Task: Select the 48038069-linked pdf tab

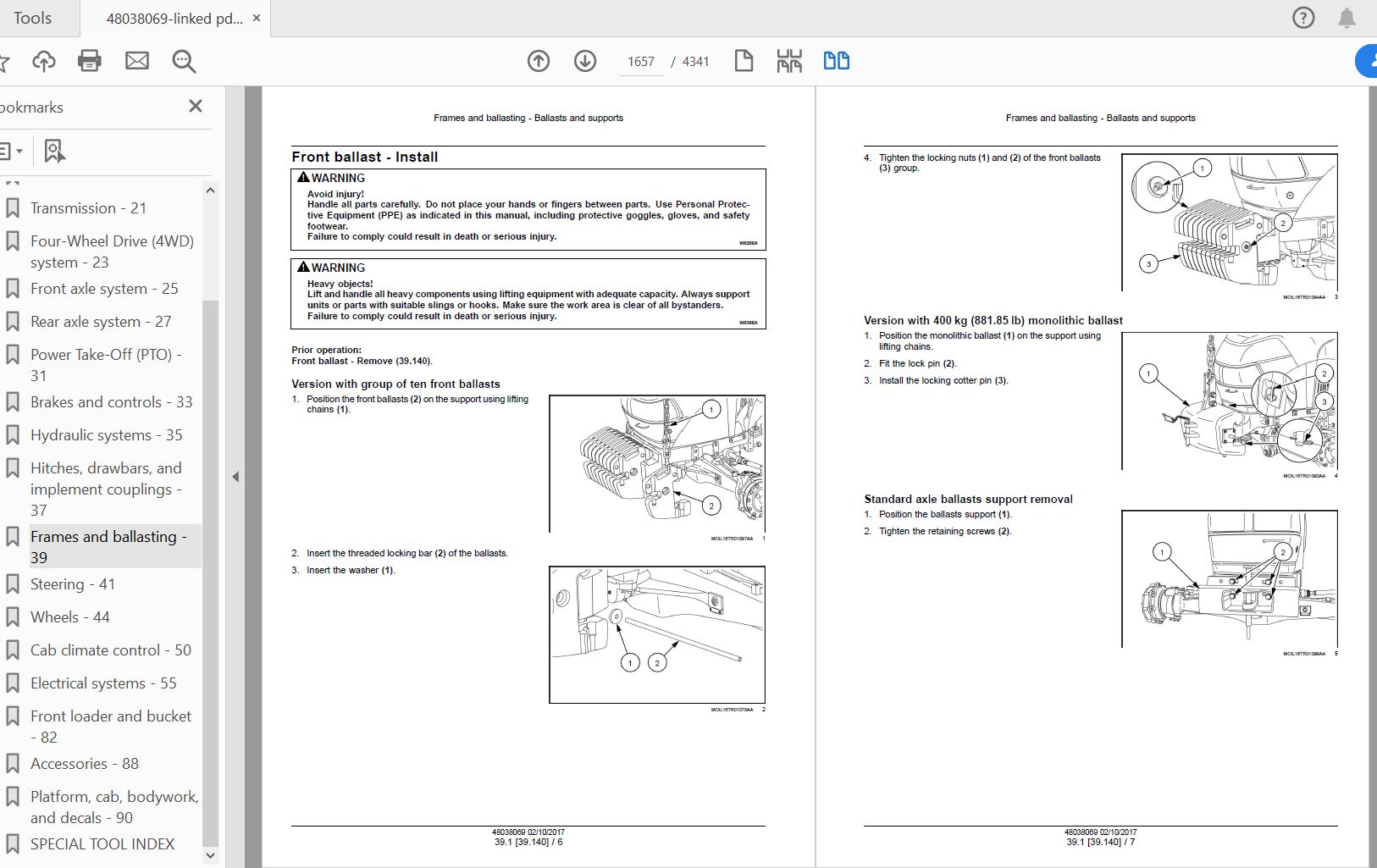Action: (x=174, y=18)
